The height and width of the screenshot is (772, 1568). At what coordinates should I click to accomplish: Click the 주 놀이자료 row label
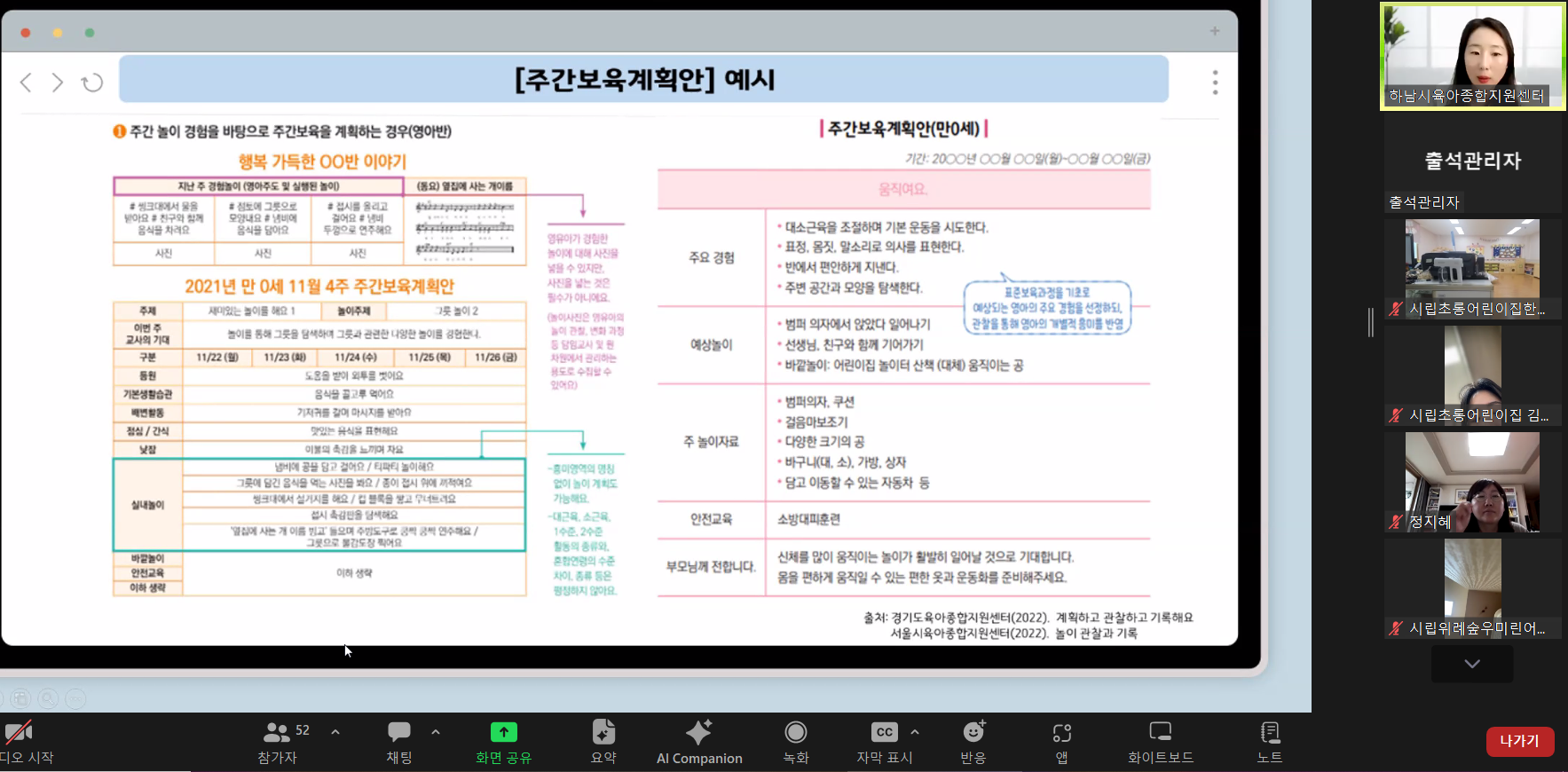[712, 441]
